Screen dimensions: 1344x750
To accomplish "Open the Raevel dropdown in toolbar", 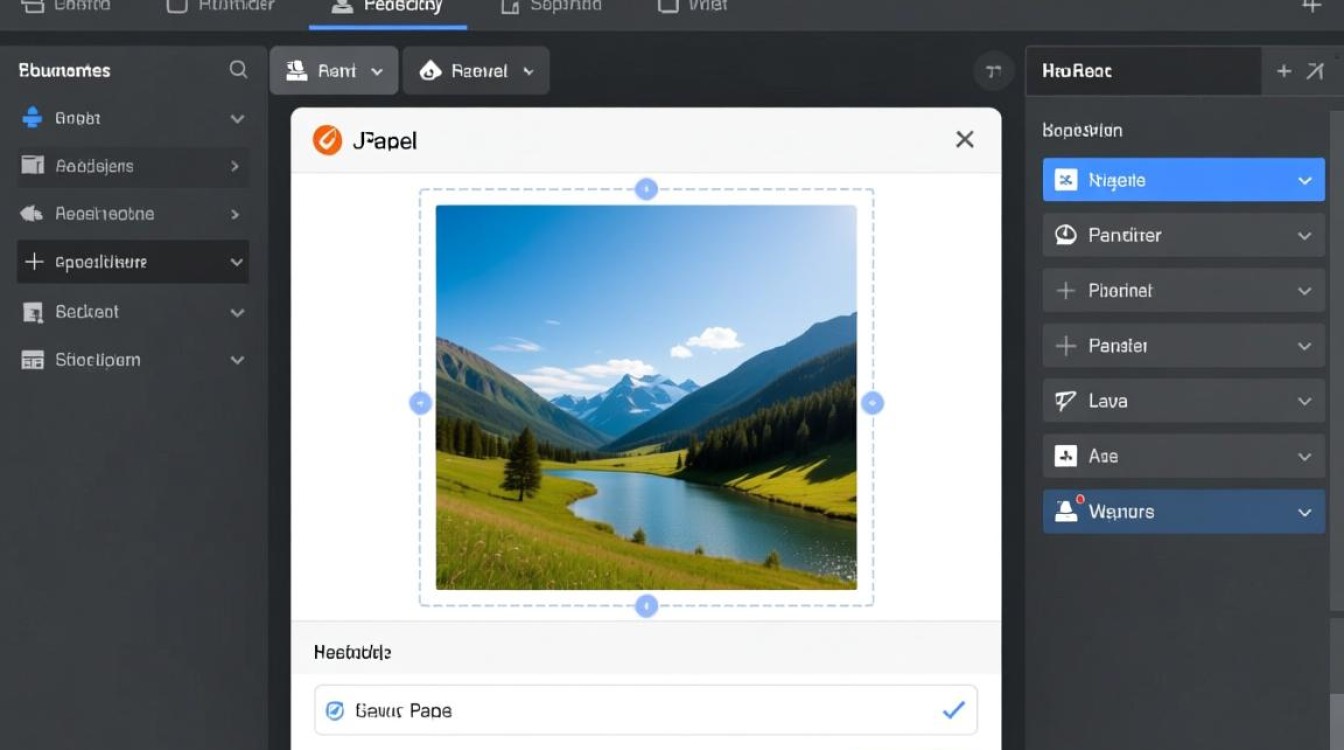I will click(476, 71).
